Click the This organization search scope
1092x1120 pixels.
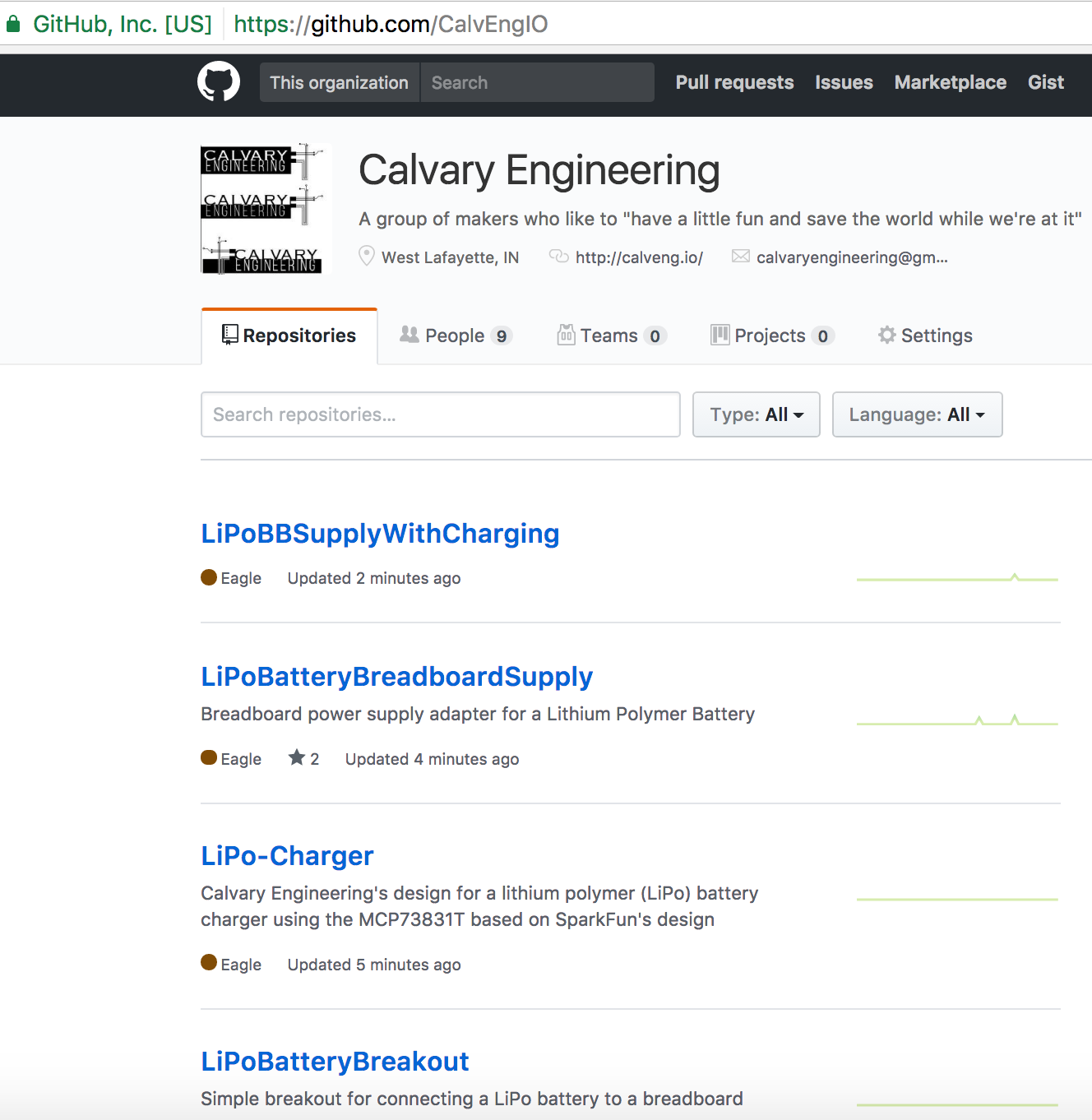pyautogui.click(x=340, y=82)
